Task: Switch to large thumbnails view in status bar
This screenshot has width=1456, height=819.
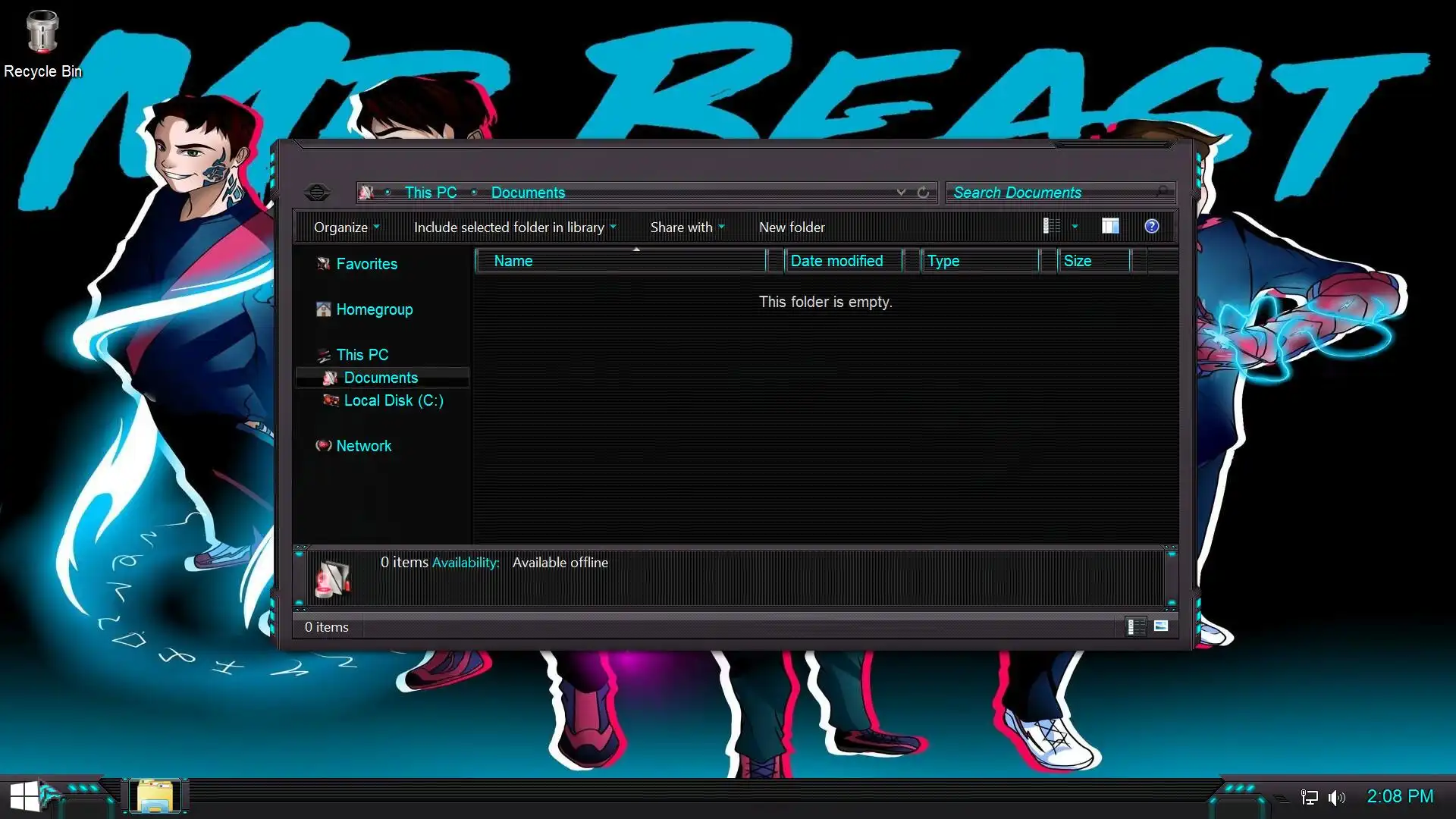Action: [1161, 626]
